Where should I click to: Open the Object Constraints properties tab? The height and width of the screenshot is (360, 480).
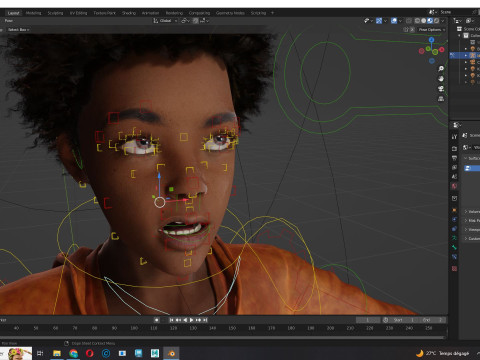click(x=454, y=229)
